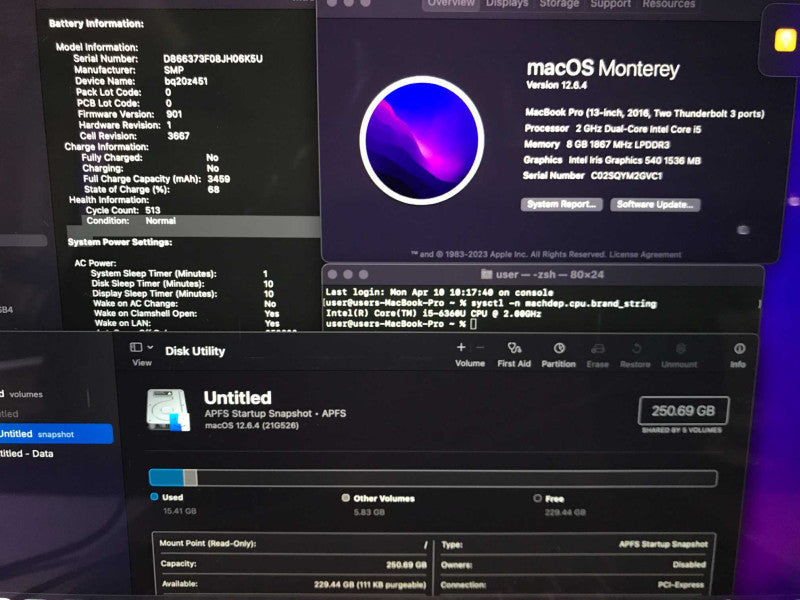Viewport: 800px width, 600px height.
Task: Zoom the Terminal window with green button
Action: pos(363,274)
